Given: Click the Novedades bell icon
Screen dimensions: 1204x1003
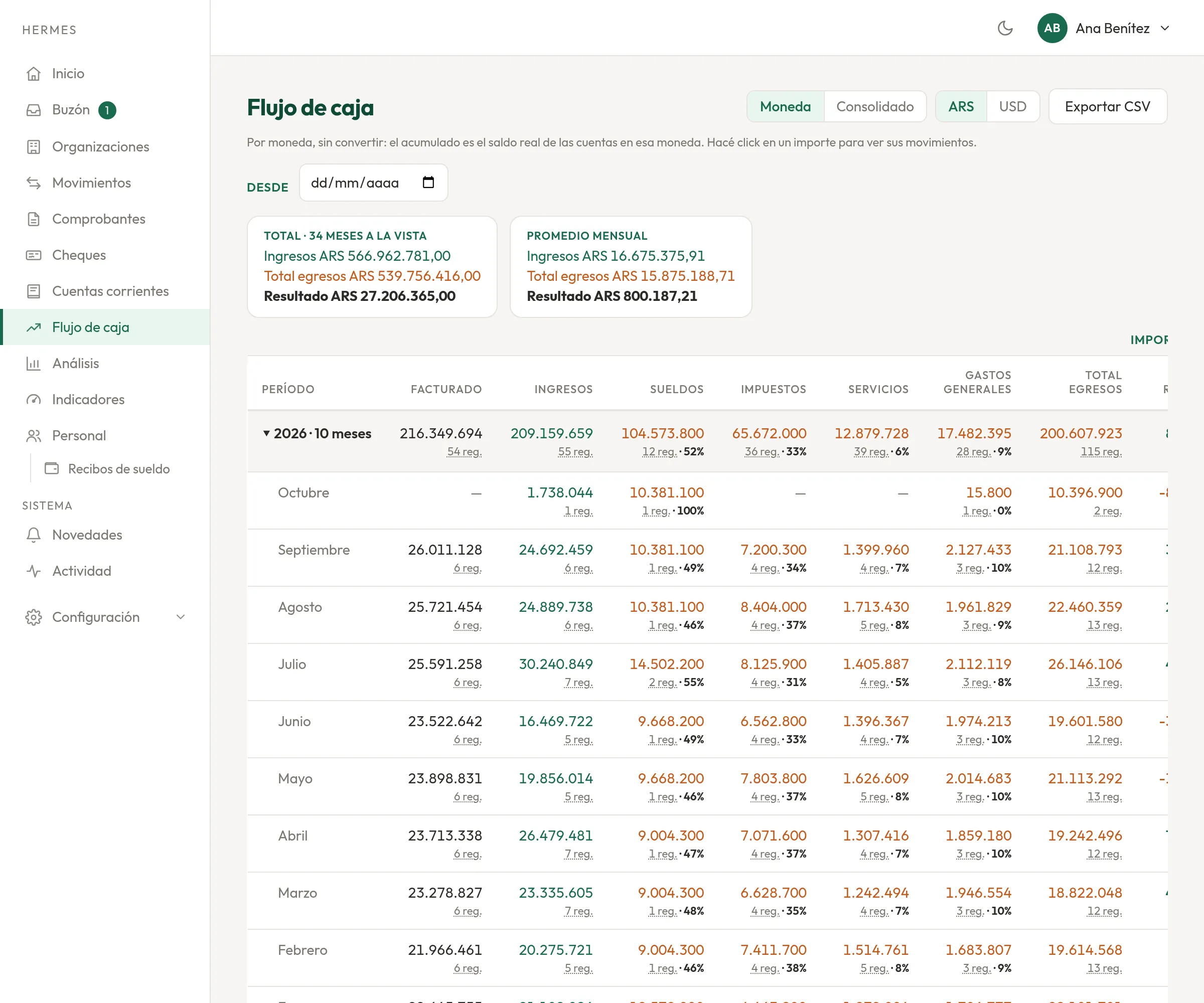Looking at the screenshot, I should (x=34, y=535).
